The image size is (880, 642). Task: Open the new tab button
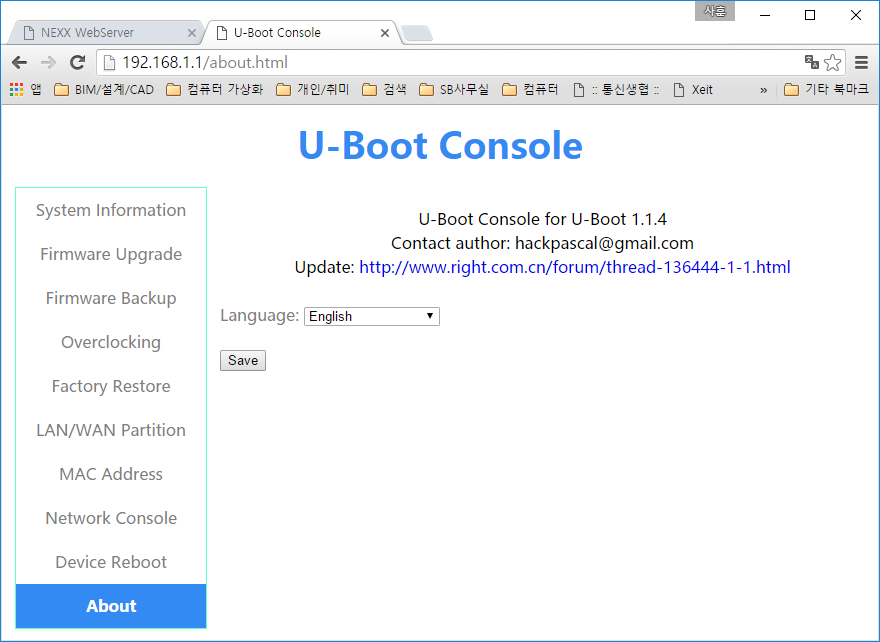pyautogui.click(x=417, y=34)
